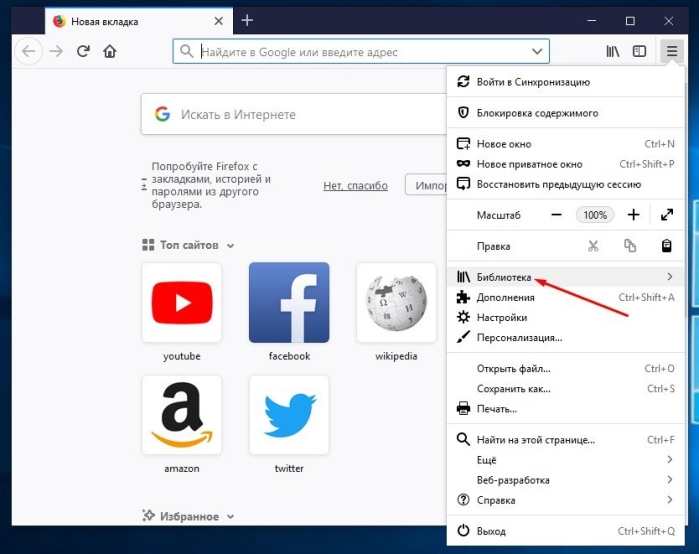
Task: Select Открыть файл...
Action: click(x=566, y=369)
